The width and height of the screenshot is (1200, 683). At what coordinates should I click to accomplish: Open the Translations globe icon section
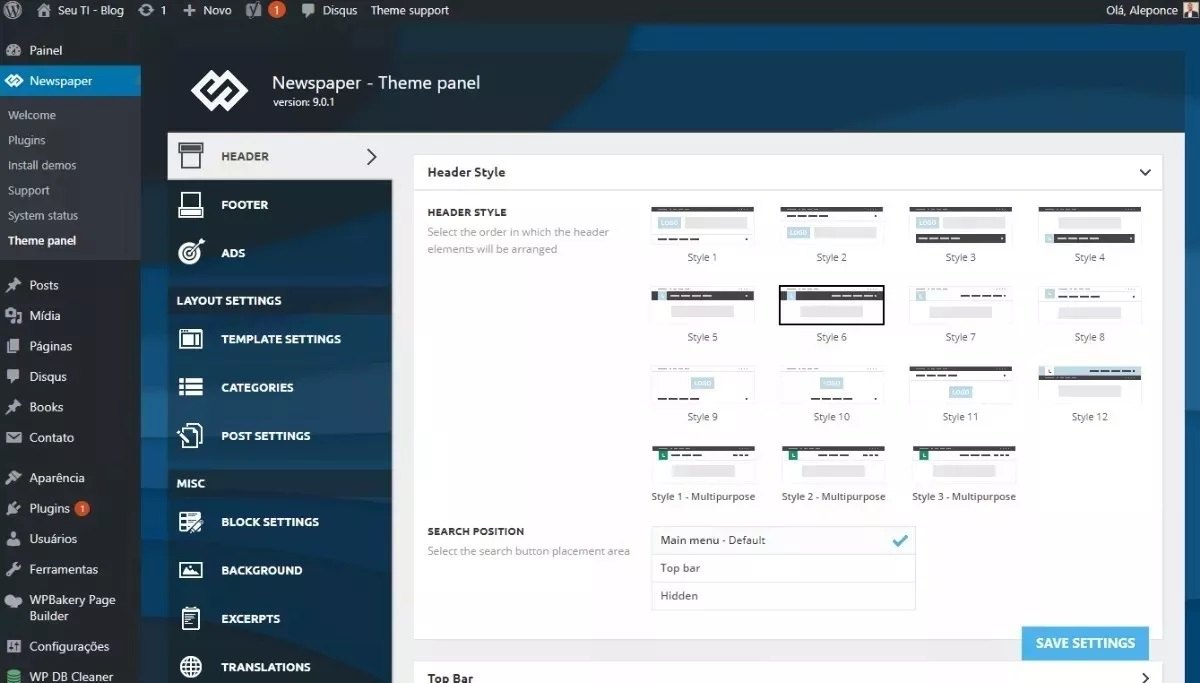point(191,667)
